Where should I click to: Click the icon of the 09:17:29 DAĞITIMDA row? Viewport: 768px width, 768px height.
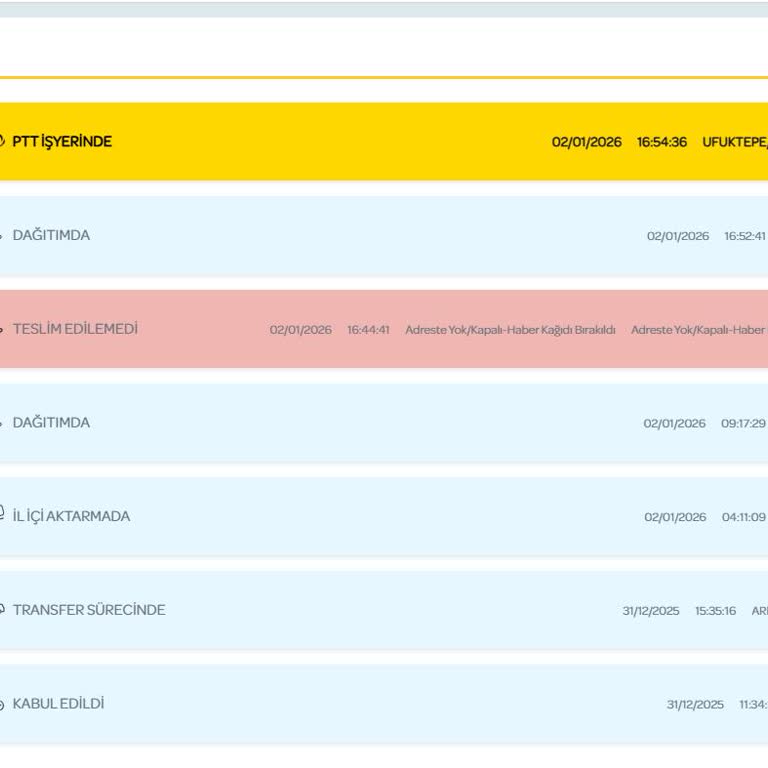(2, 424)
